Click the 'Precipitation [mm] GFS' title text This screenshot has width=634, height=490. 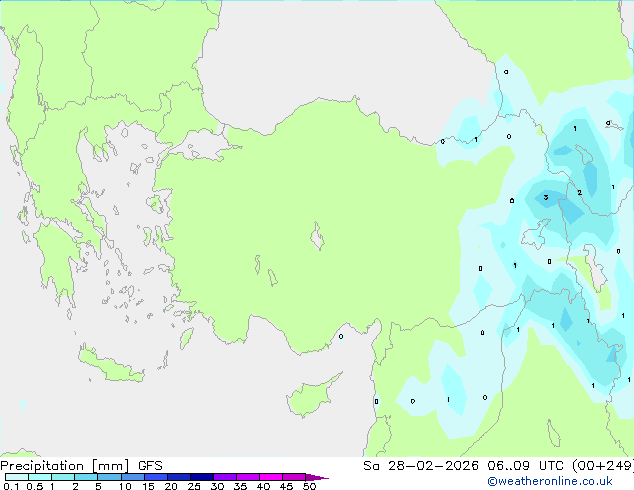click(81, 466)
